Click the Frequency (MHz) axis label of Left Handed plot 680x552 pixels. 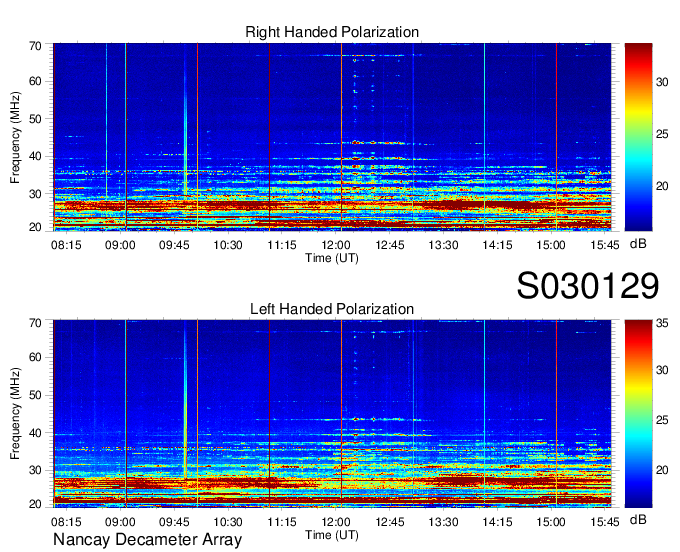click(16, 414)
